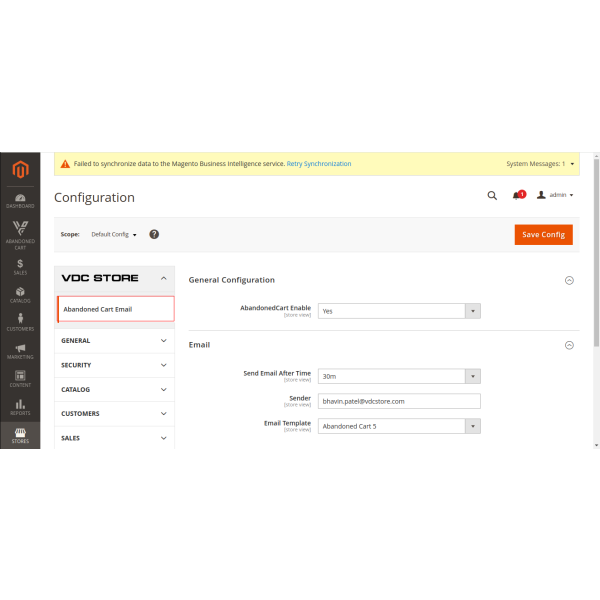This screenshot has width=600, height=600.
Task: Open the notifications bell icon
Action: tap(519, 195)
